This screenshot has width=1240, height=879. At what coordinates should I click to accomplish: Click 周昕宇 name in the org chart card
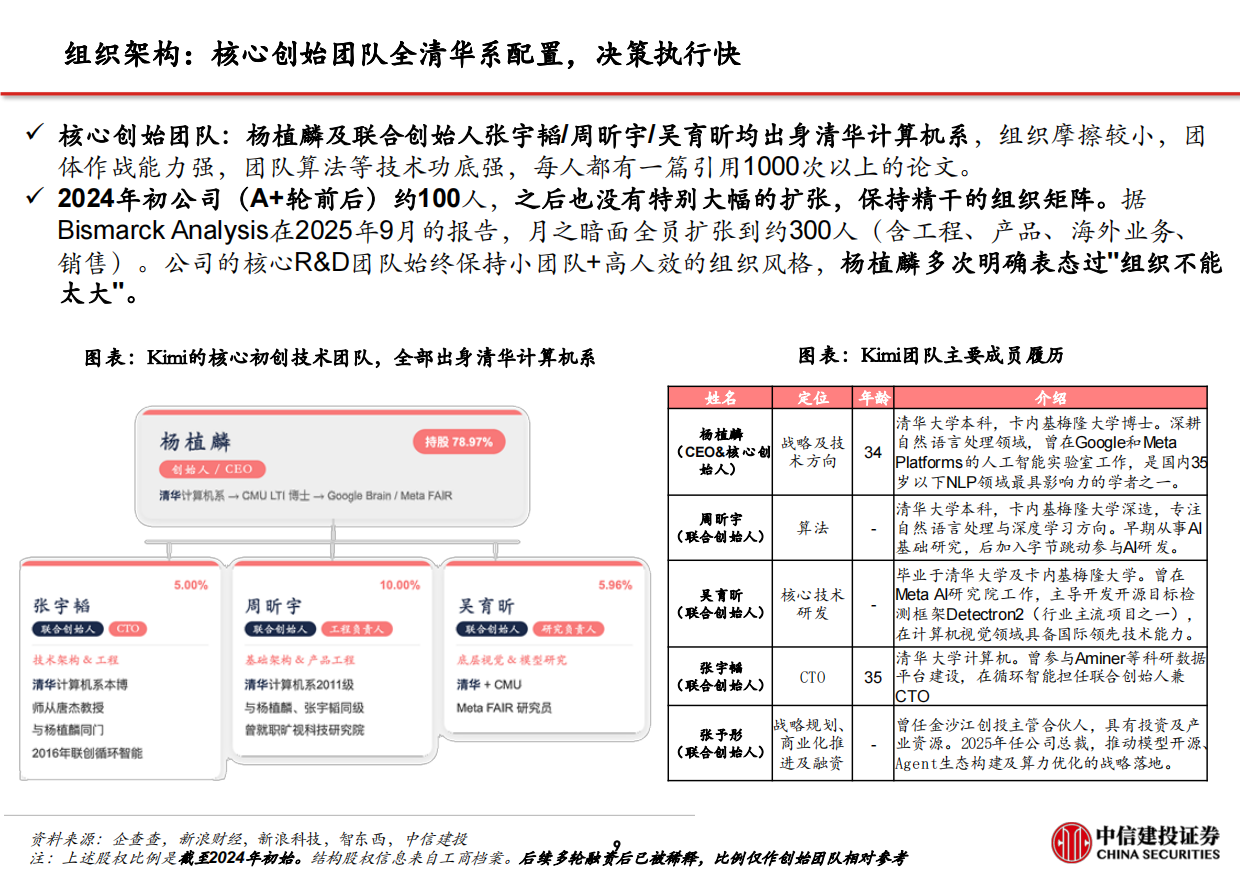pos(273,606)
